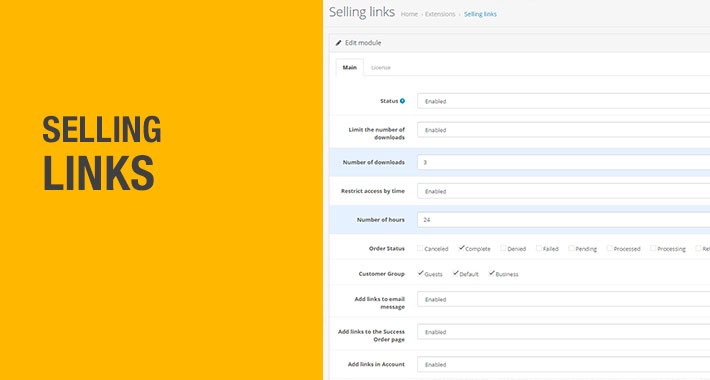Image resolution: width=710 pixels, height=380 pixels.
Task: Click the Restrict access by time label
Action: click(x=373, y=191)
